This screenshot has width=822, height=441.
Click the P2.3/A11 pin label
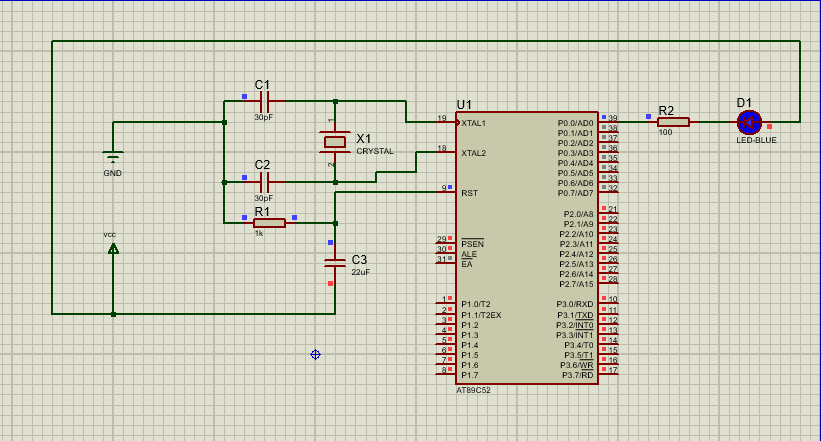pyautogui.click(x=576, y=244)
